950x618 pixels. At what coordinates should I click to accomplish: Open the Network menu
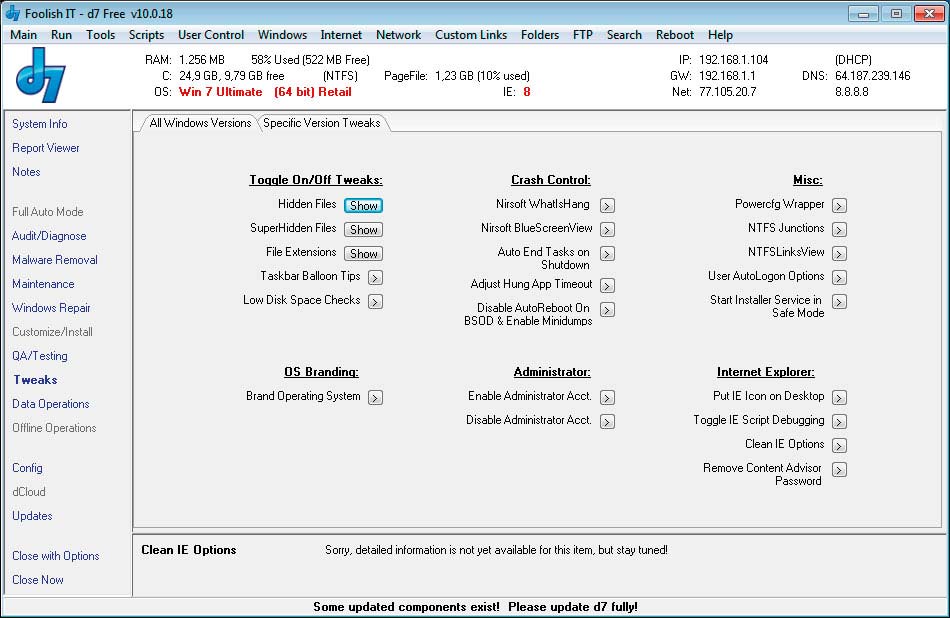(398, 35)
